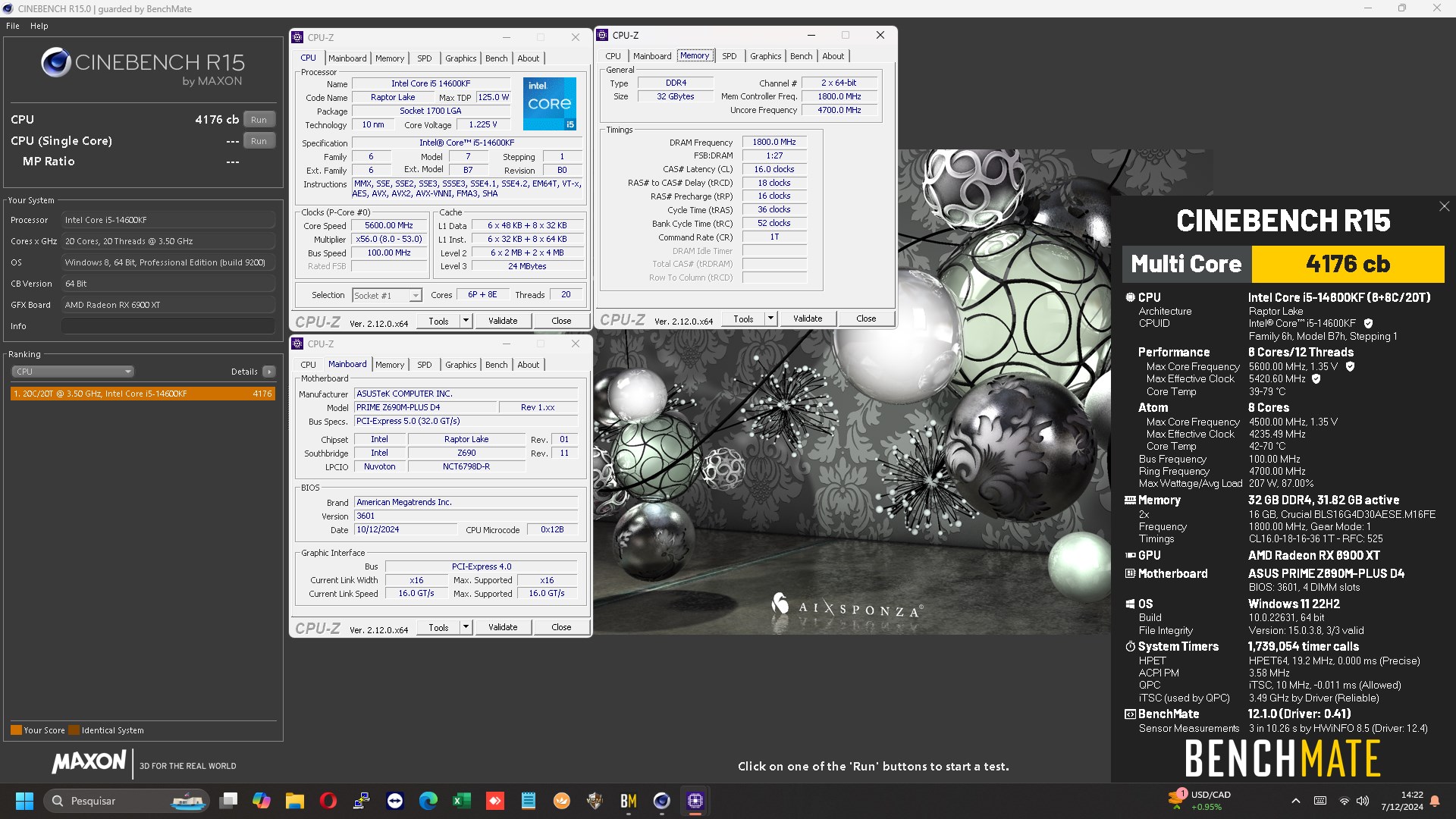Switch to SPD tab in Memory window
Image resolution: width=1456 pixels, height=819 pixels.
pos(729,56)
